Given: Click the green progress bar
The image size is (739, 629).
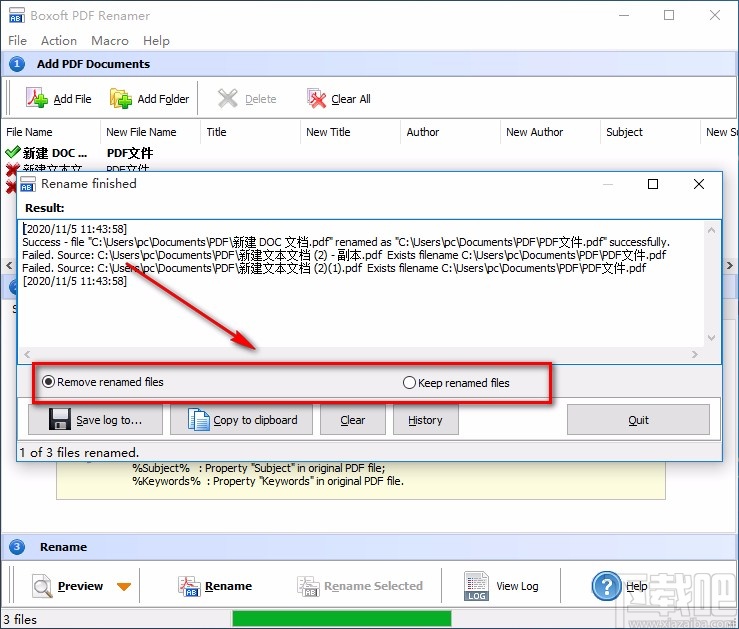Looking at the screenshot, I should click(x=342, y=618).
